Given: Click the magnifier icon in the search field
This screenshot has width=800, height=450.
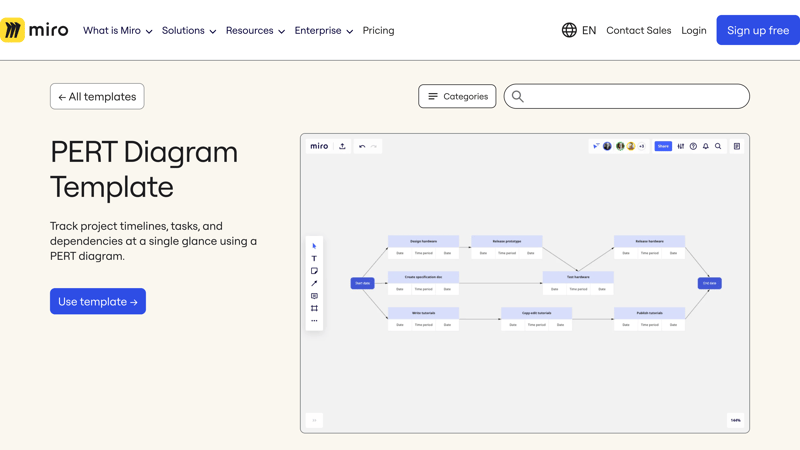Looking at the screenshot, I should tap(517, 96).
